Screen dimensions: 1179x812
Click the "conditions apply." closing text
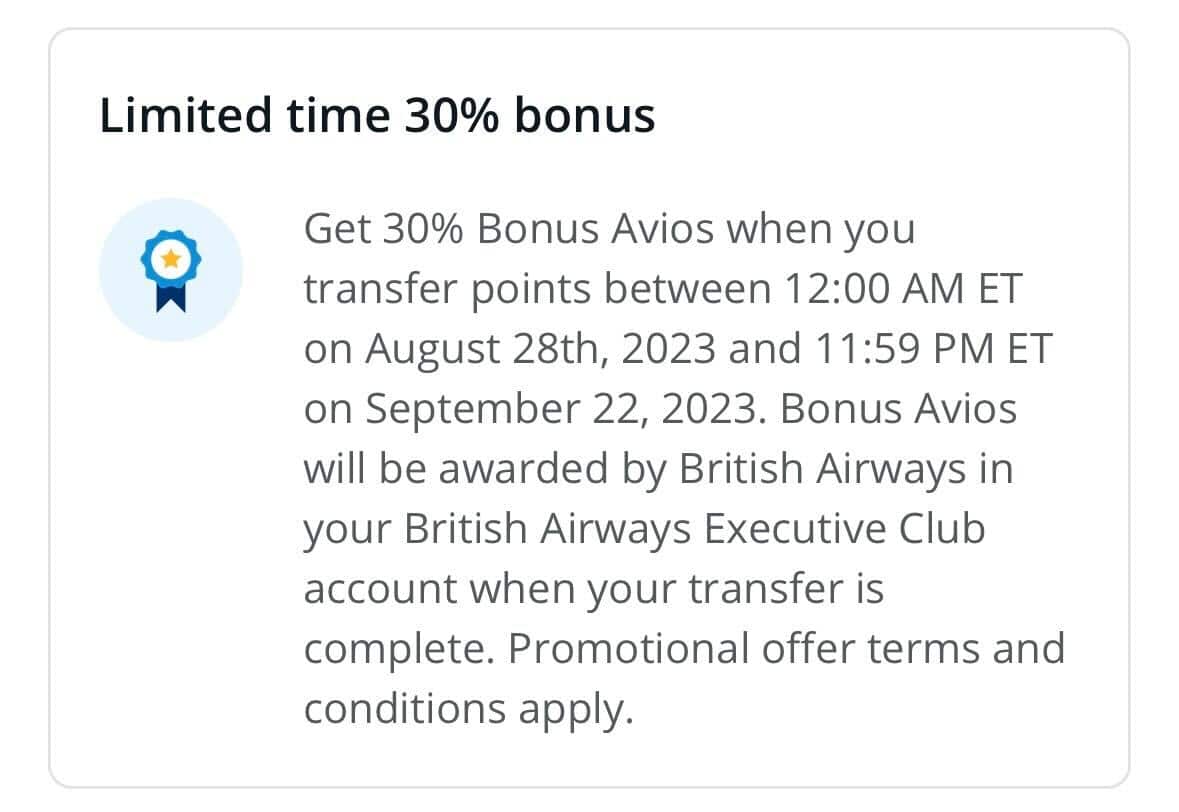pos(469,709)
